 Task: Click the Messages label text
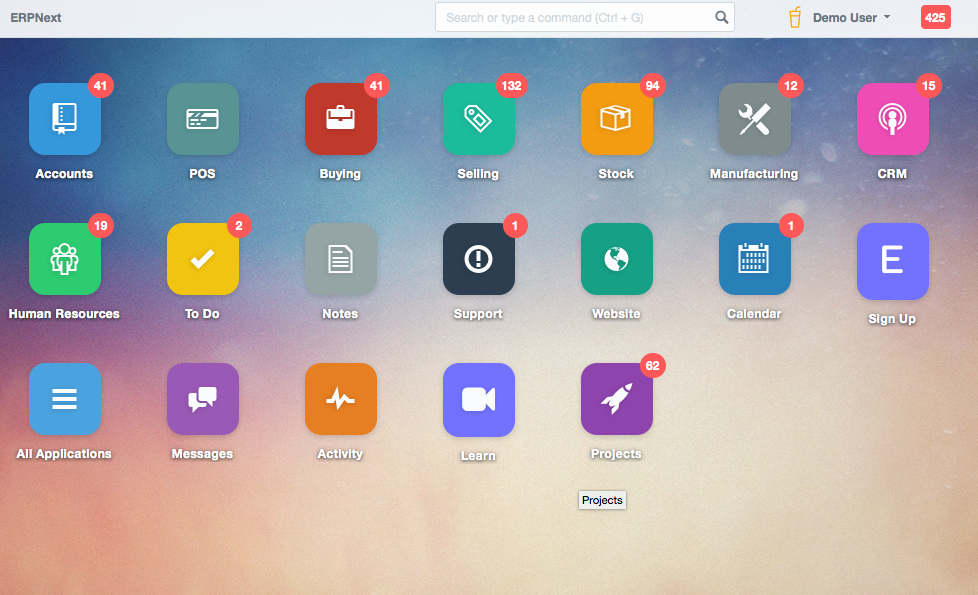click(x=202, y=454)
